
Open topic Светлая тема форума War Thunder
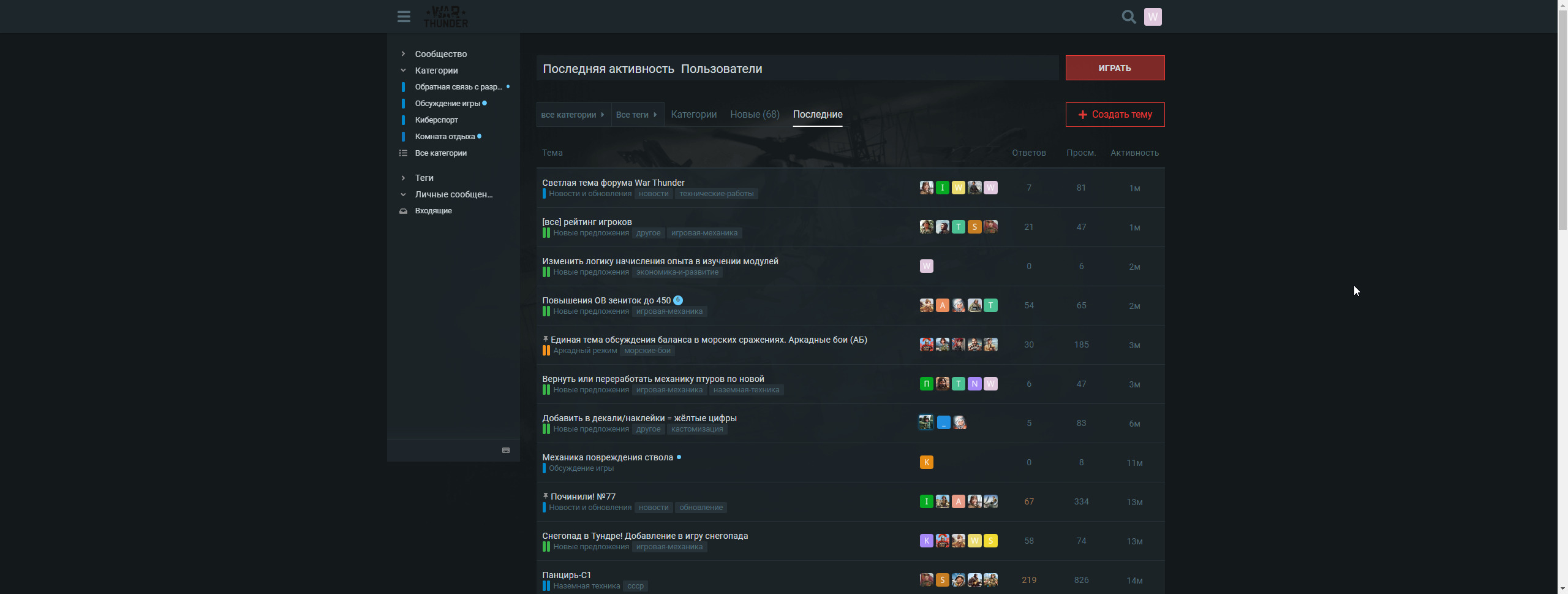click(613, 183)
